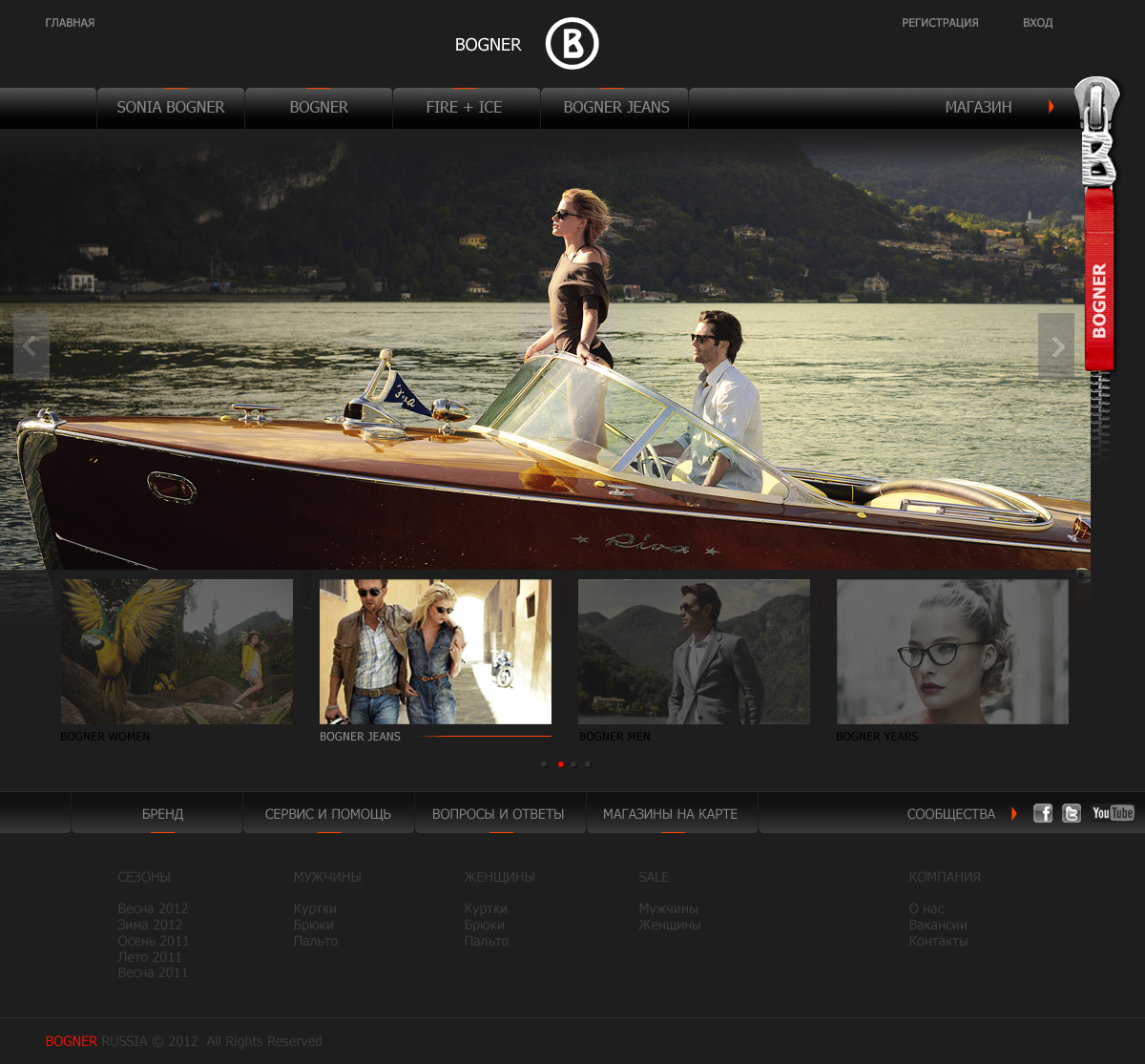1145x1064 pixels.
Task: Click the Bogner zipper pull tag
Action: [x=1098, y=279]
